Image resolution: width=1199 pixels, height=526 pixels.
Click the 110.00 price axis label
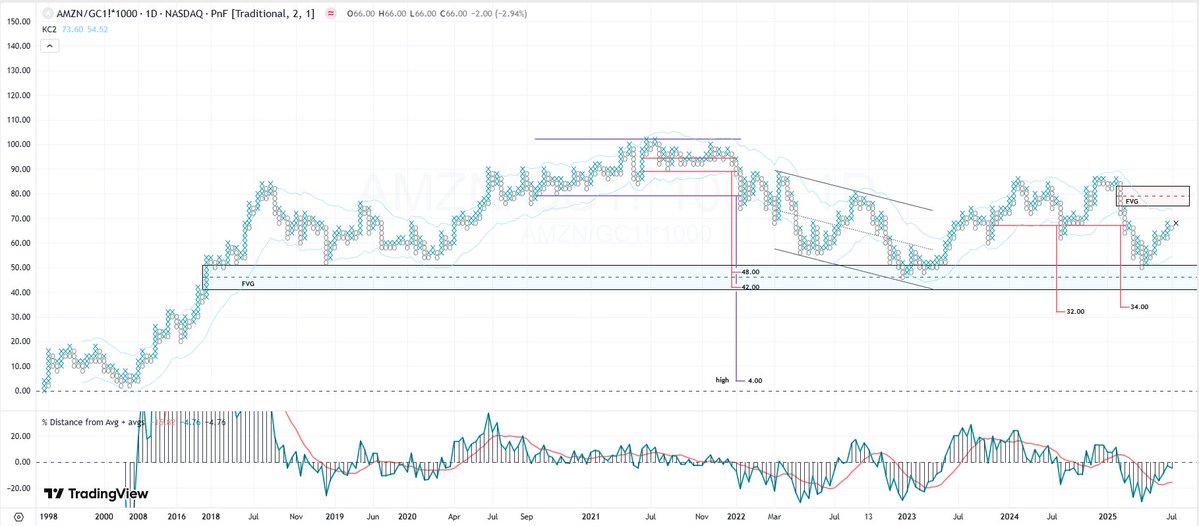[x=18, y=120]
